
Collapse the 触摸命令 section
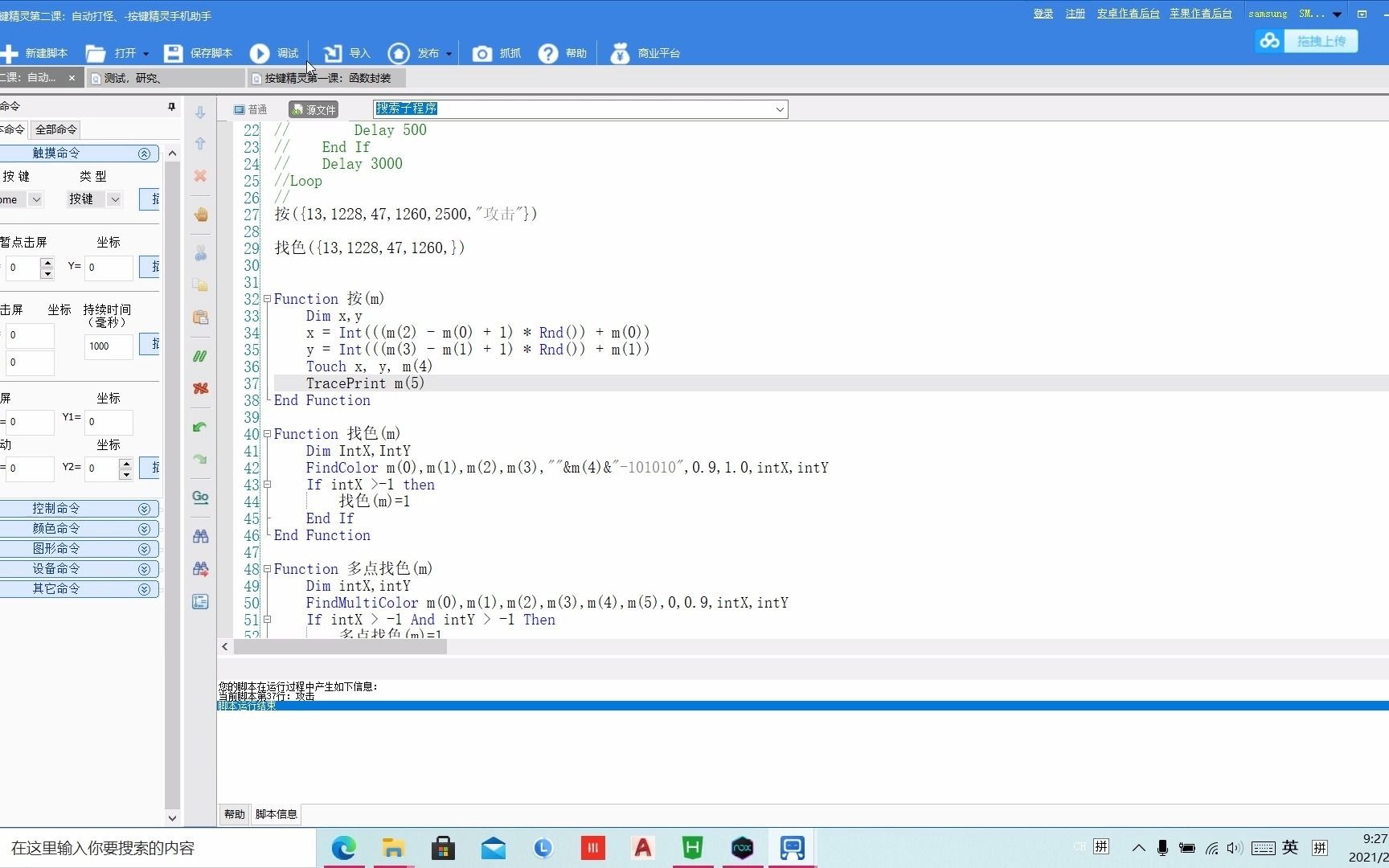click(144, 153)
